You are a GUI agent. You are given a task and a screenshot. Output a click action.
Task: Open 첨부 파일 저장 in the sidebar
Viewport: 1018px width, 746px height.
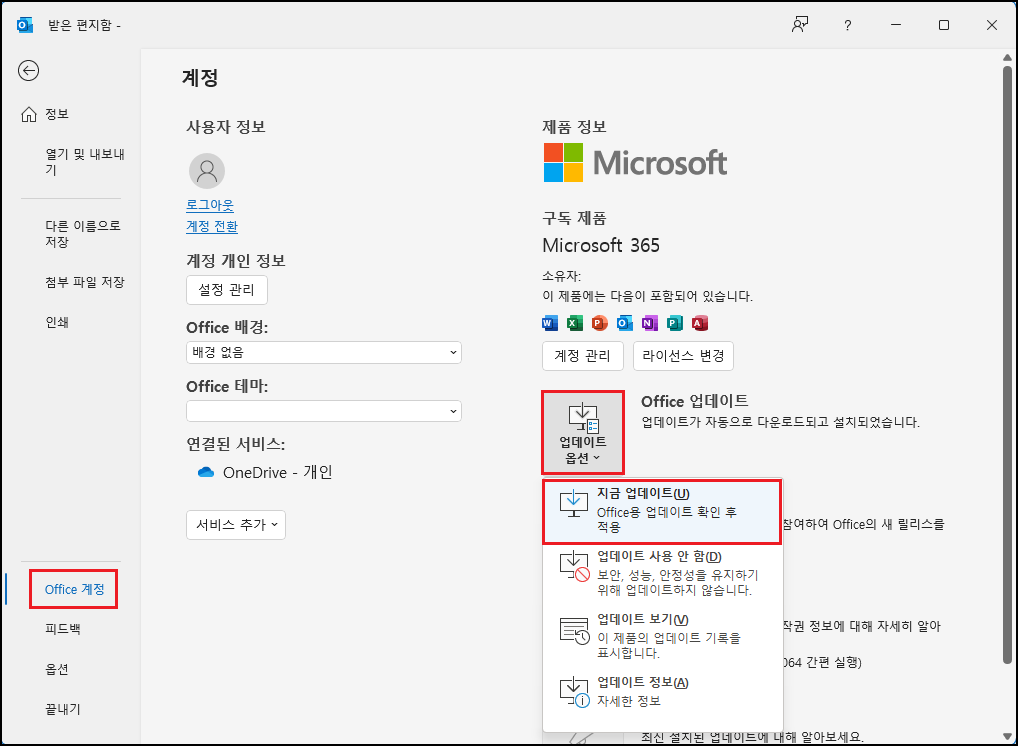point(84,282)
